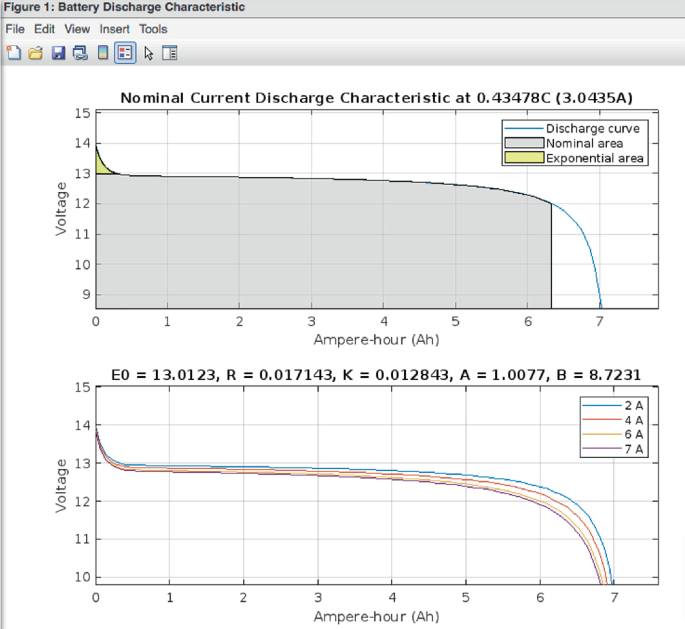
Task: Open a file using the folder icon
Action: tap(36, 53)
